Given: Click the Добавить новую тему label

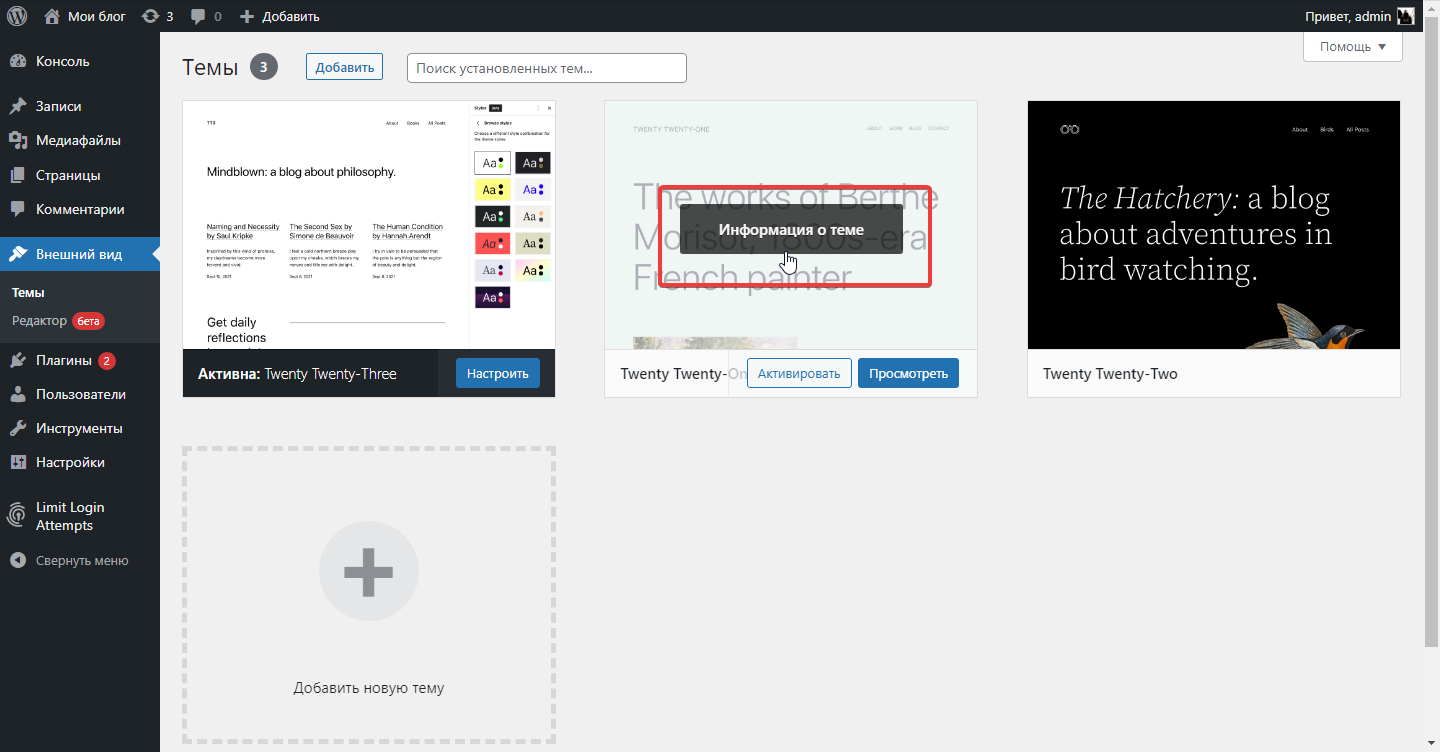Looking at the screenshot, I should tap(369, 688).
